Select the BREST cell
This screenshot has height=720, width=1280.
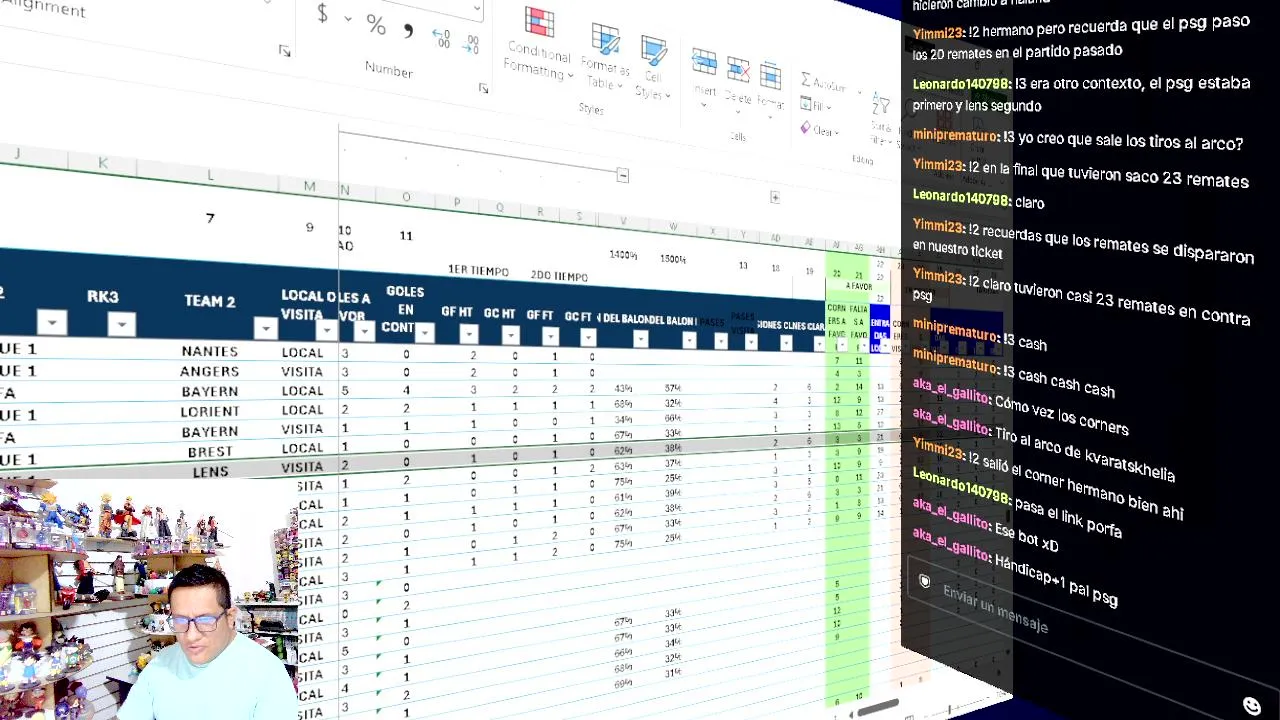pyautogui.click(x=210, y=452)
